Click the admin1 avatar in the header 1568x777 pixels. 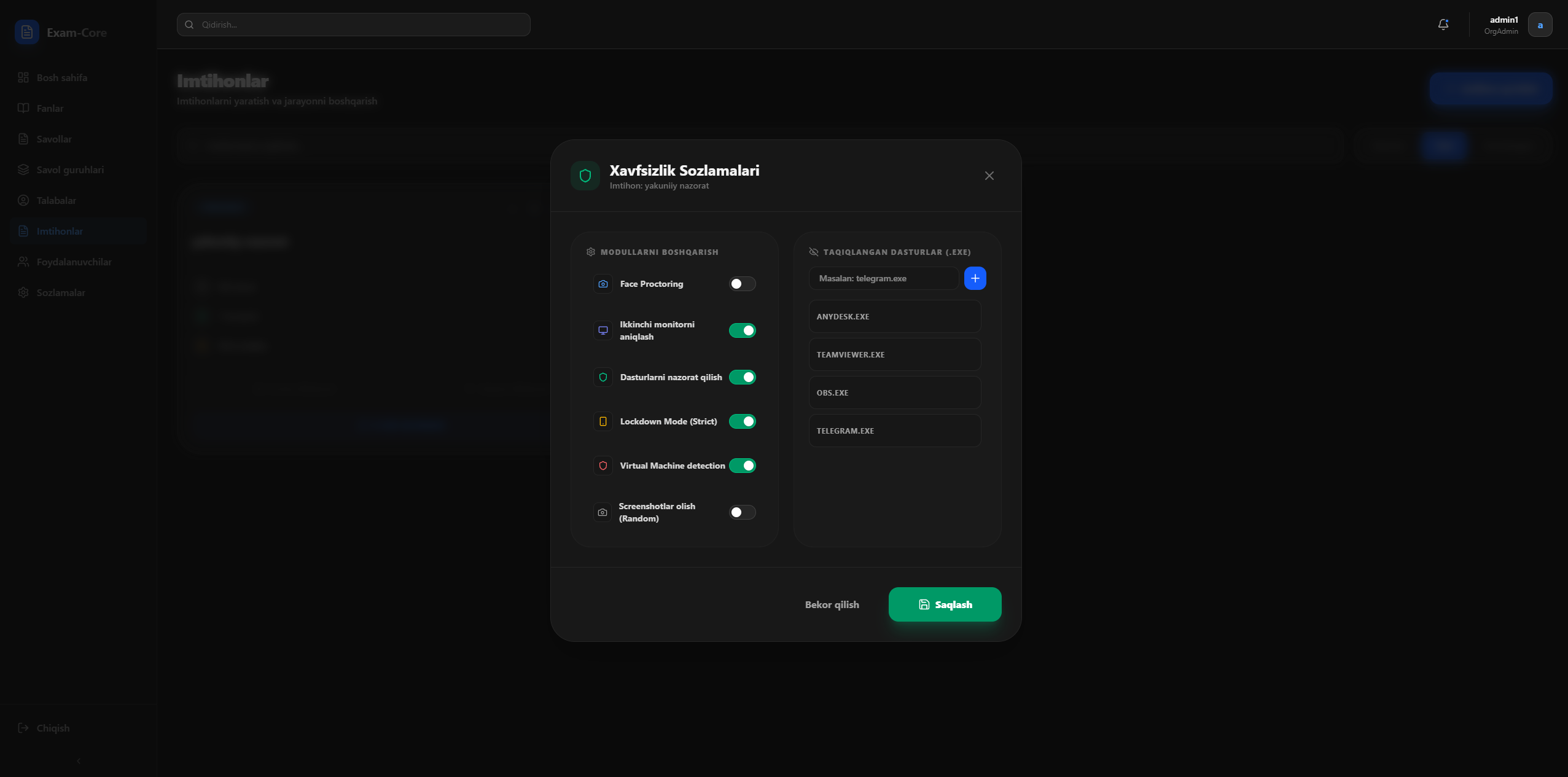[1539, 24]
